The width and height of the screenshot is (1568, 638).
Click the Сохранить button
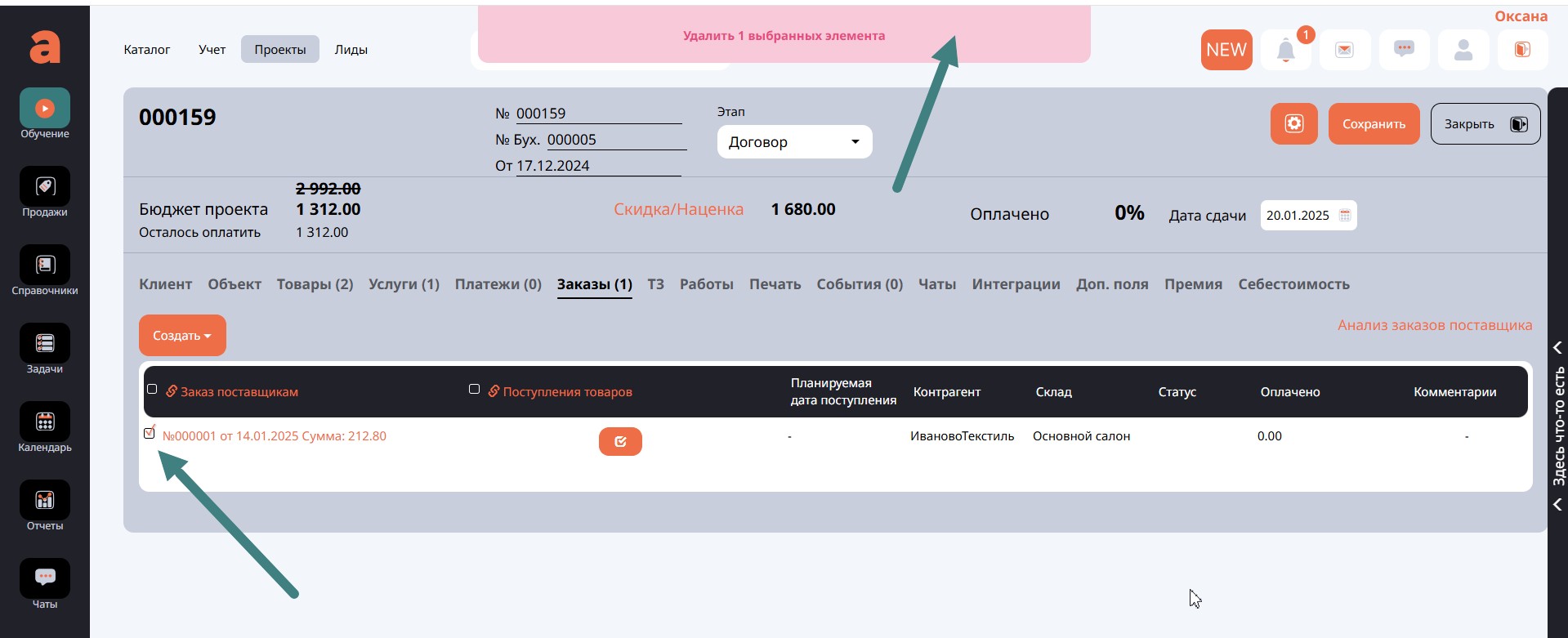[x=1374, y=124]
